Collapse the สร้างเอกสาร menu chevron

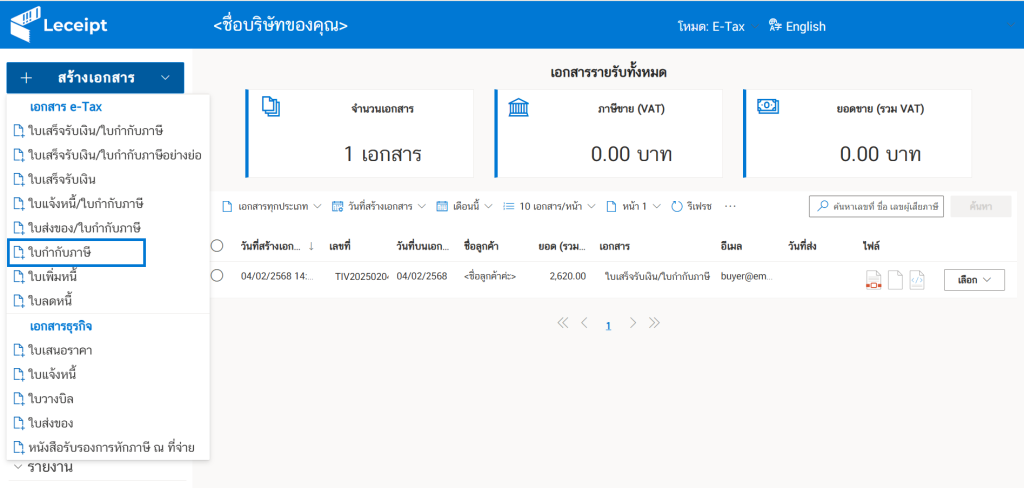(x=165, y=78)
